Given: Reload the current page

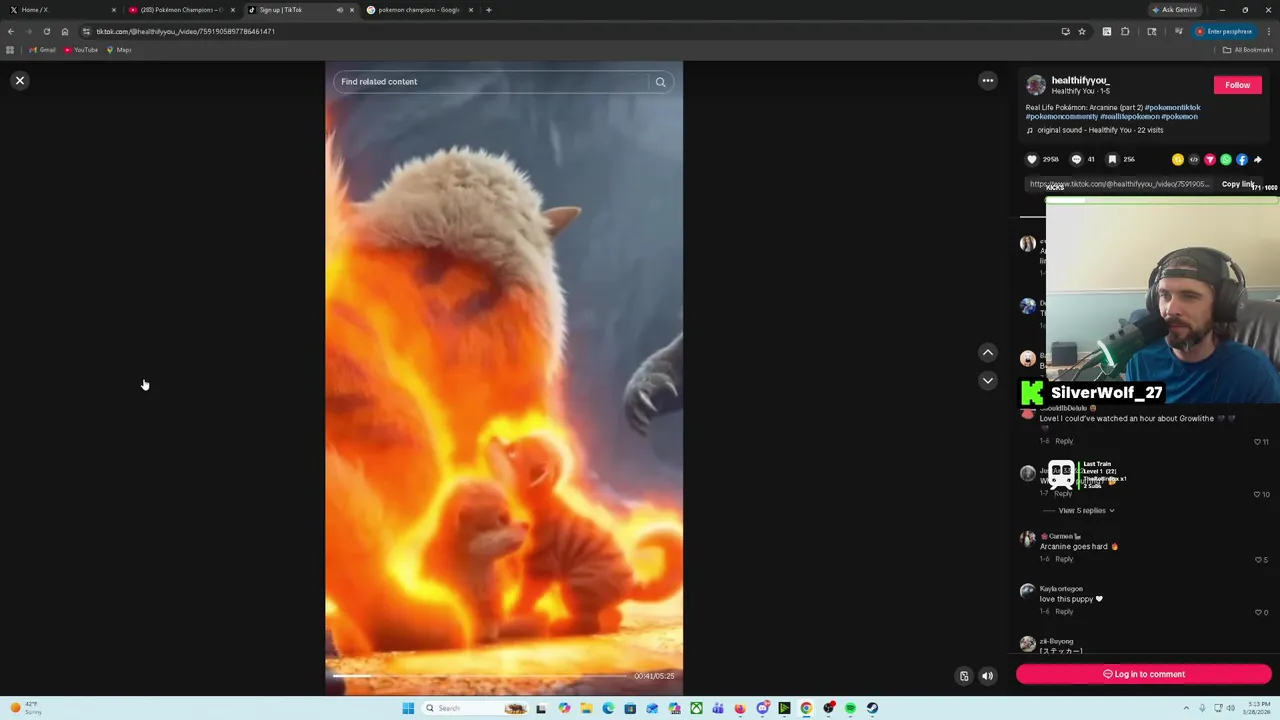Looking at the screenshot, I should pyautogui.click(x=47, y=31).
